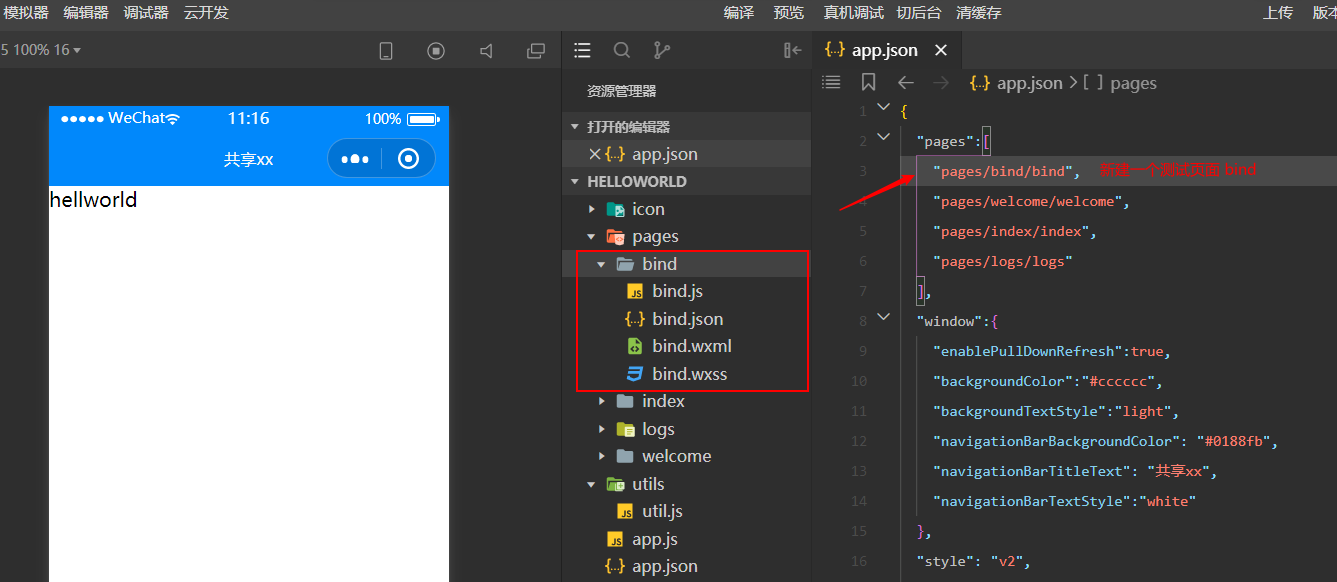Click "pages/welcome/welcome" code line

pos(1031,202)
